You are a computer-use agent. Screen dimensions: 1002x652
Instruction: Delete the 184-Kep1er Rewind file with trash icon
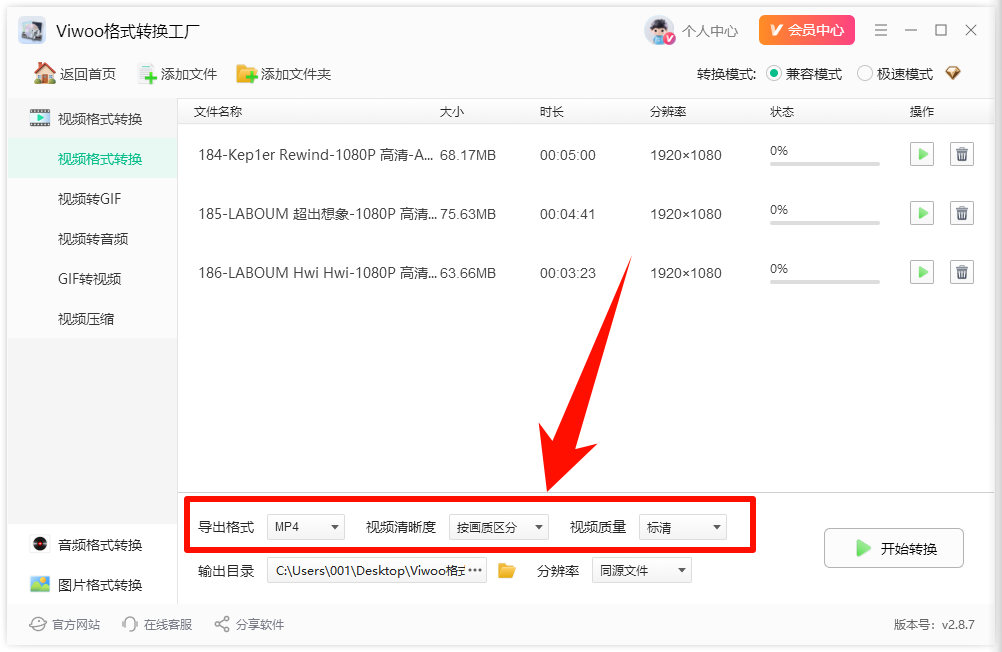tap(962, 154)
